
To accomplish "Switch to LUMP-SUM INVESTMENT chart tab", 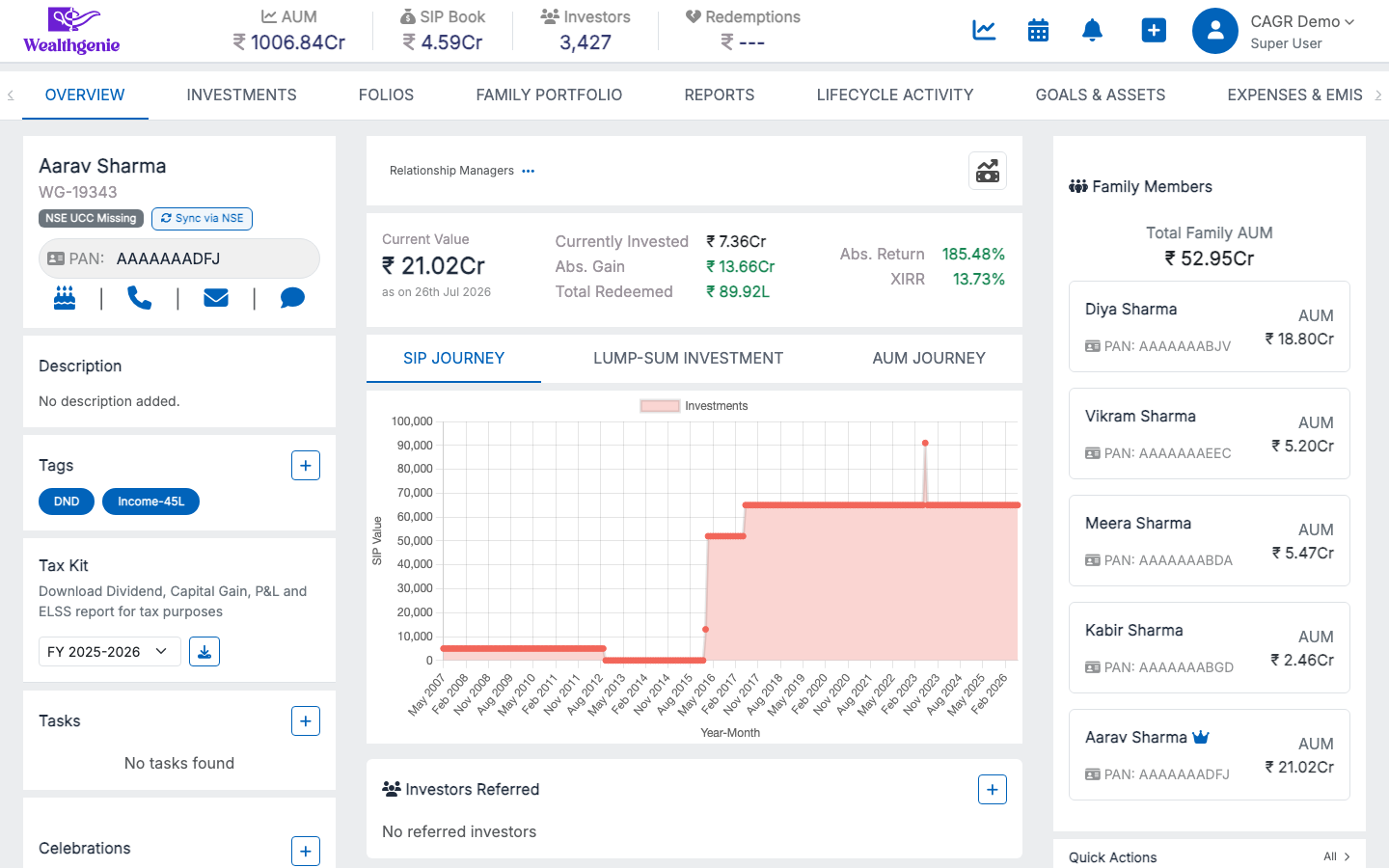I will pyautogui.click(x=688, y=358).
